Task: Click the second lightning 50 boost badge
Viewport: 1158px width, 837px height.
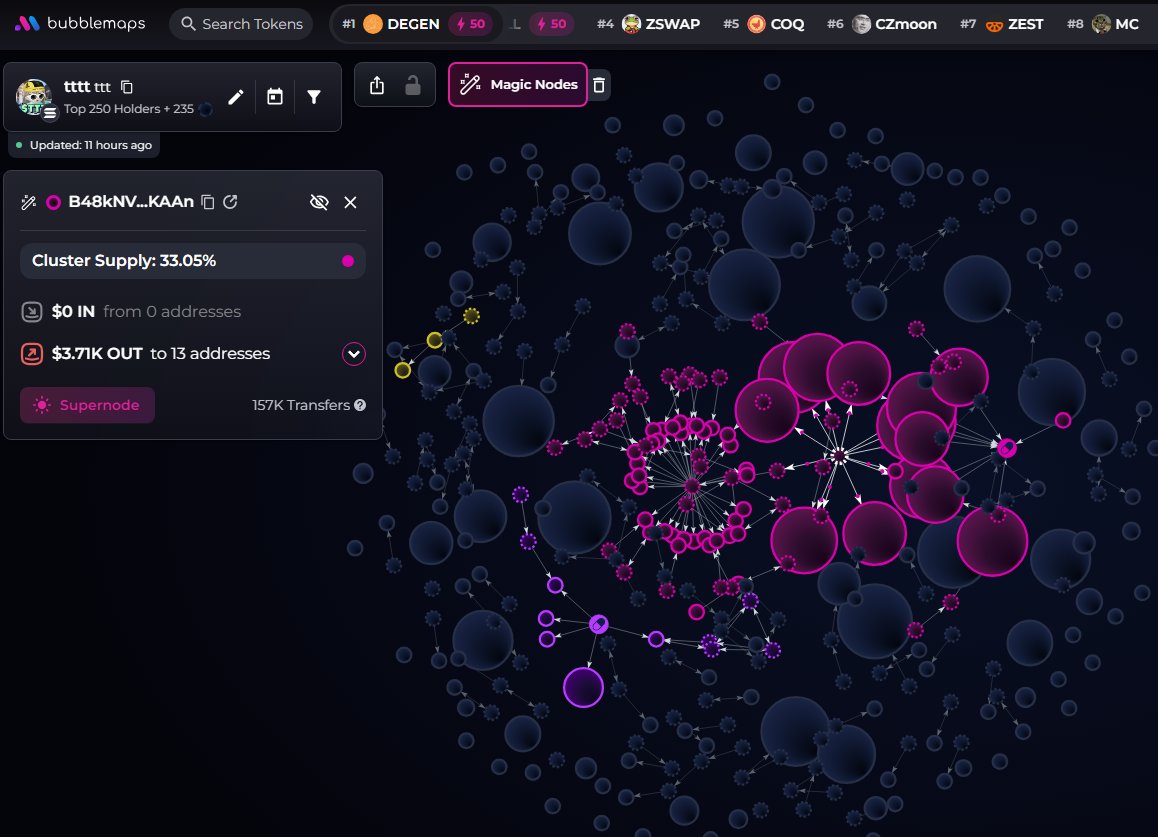Action: coord(552,24)
